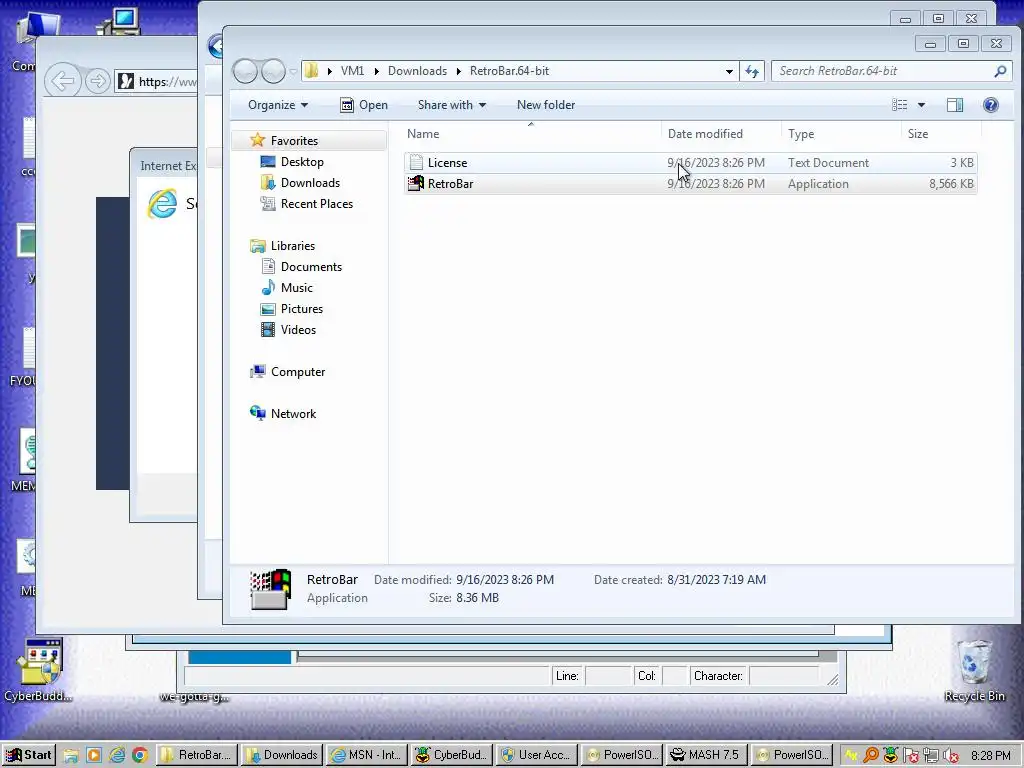Click the network tray icon
This screenshot has height=768, width=1024.
pyautogui.click(x=931, y=756)
